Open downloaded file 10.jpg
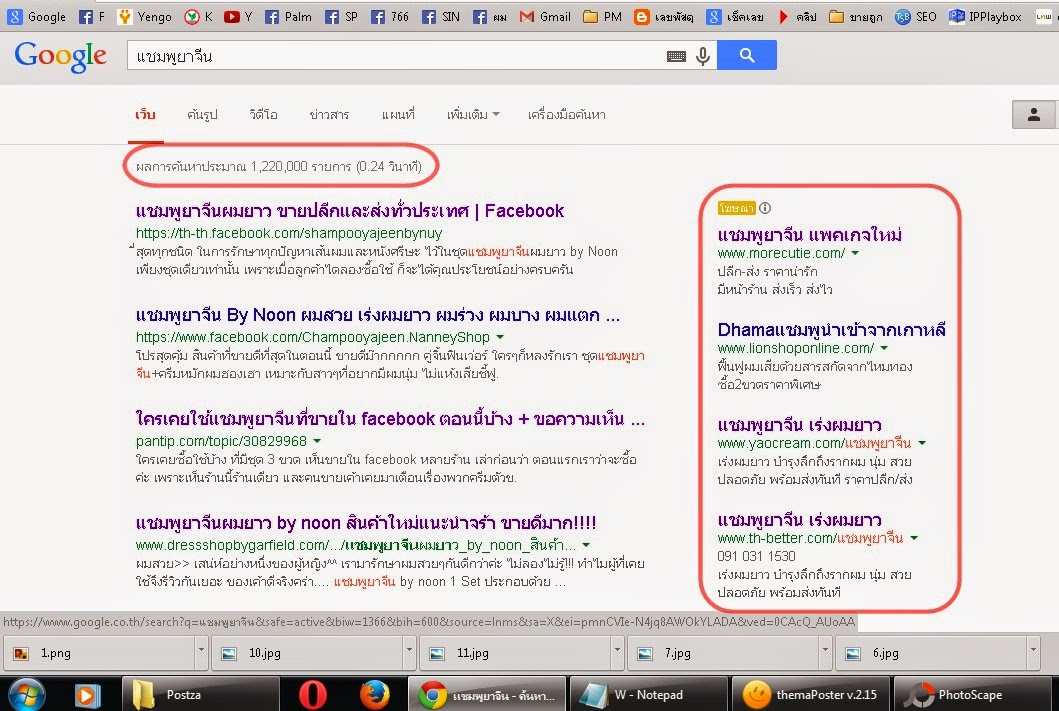This screenshot has width=1059, height=711. [308, 653]
